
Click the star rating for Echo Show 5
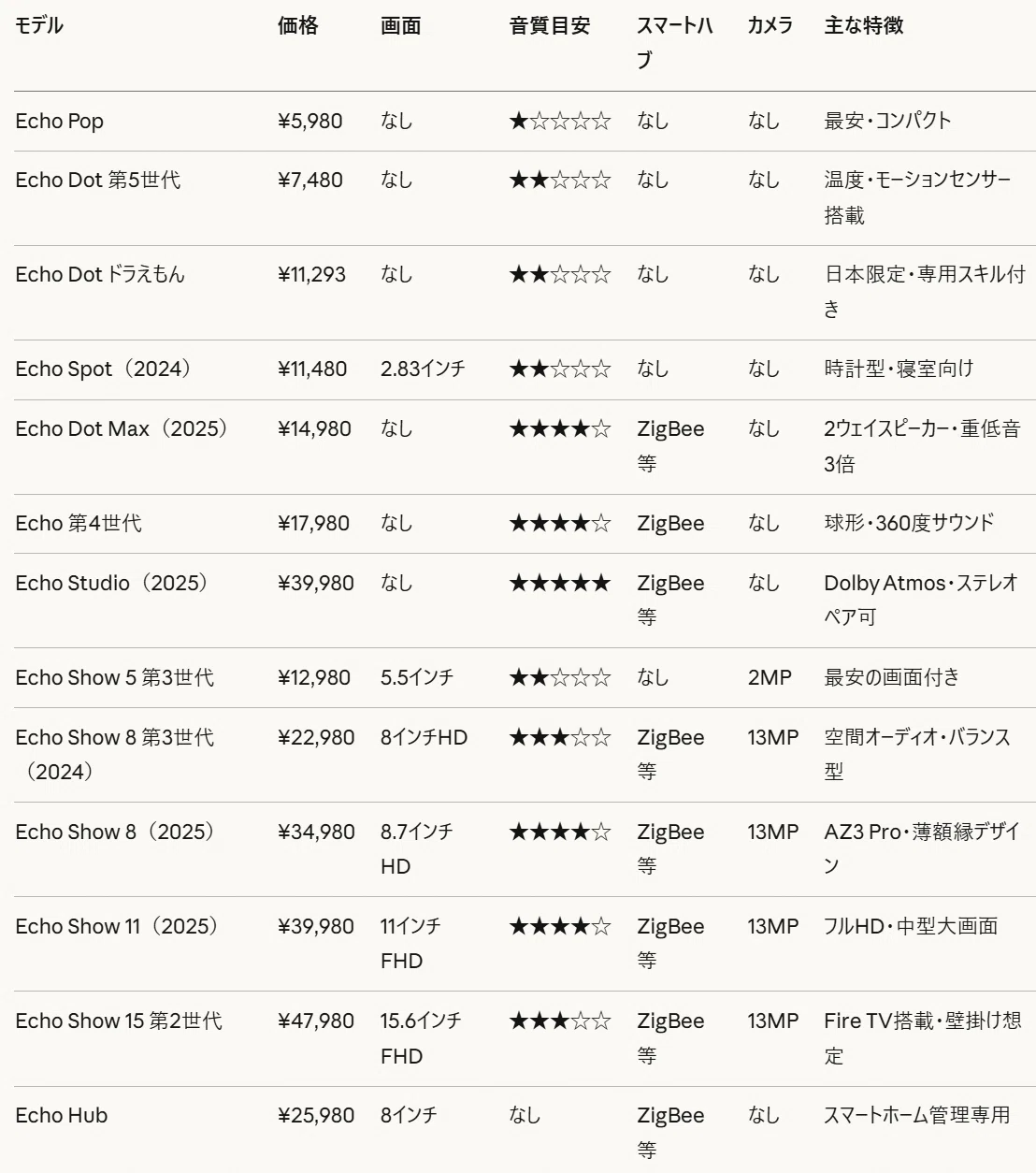click(x=560, y=678)
